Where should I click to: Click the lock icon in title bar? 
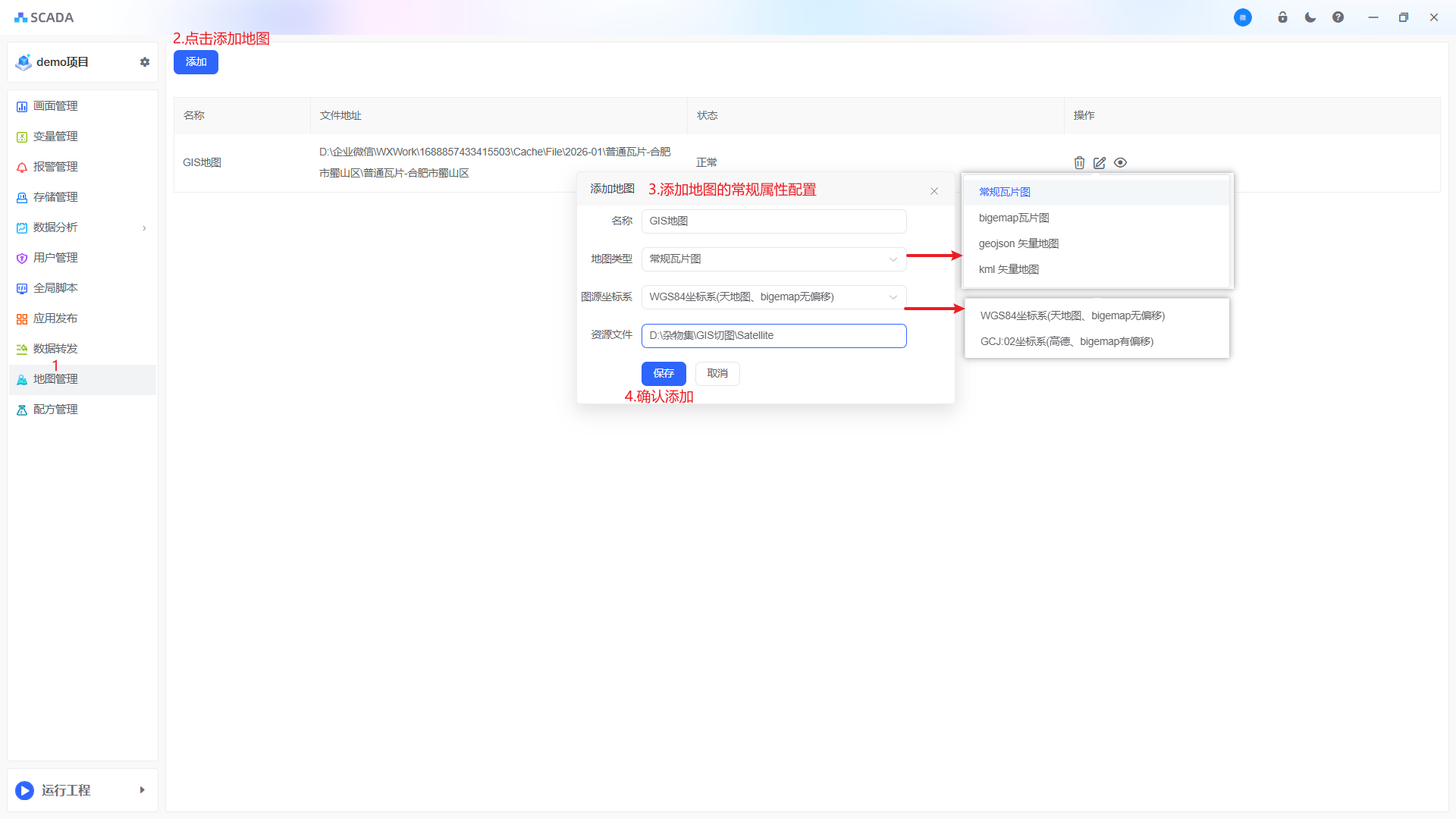(1282, 17)
